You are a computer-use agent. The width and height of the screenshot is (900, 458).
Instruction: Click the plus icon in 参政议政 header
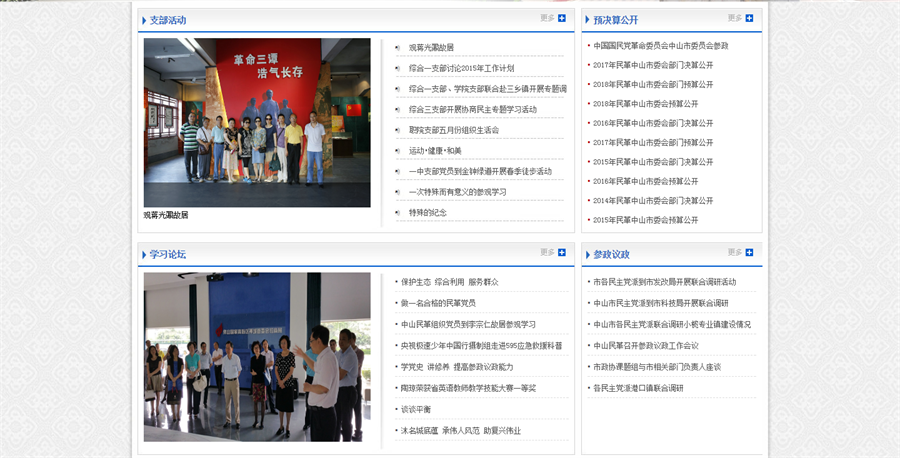point(749,253)
